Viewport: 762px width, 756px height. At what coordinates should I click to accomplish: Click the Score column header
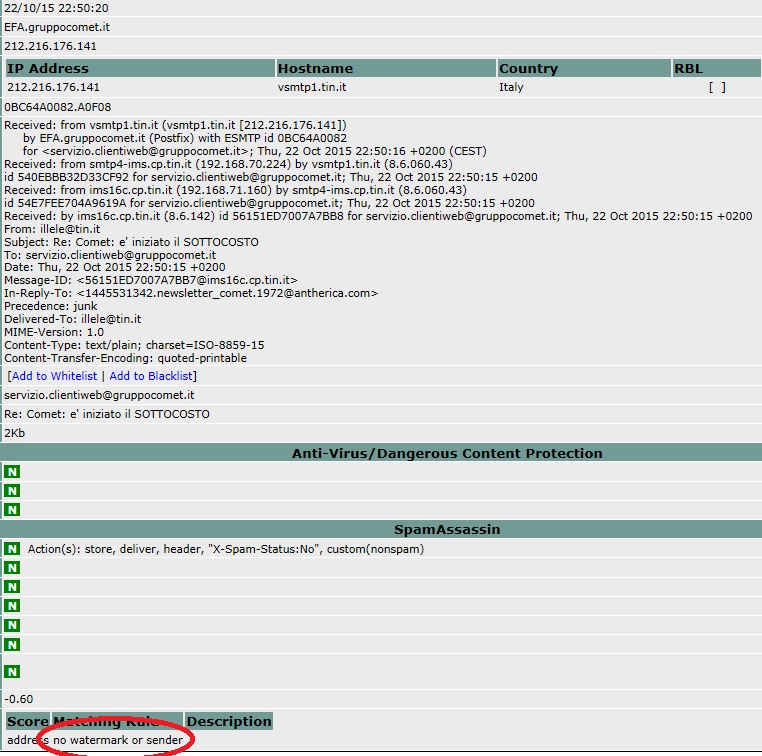click(x=27, y=721)
